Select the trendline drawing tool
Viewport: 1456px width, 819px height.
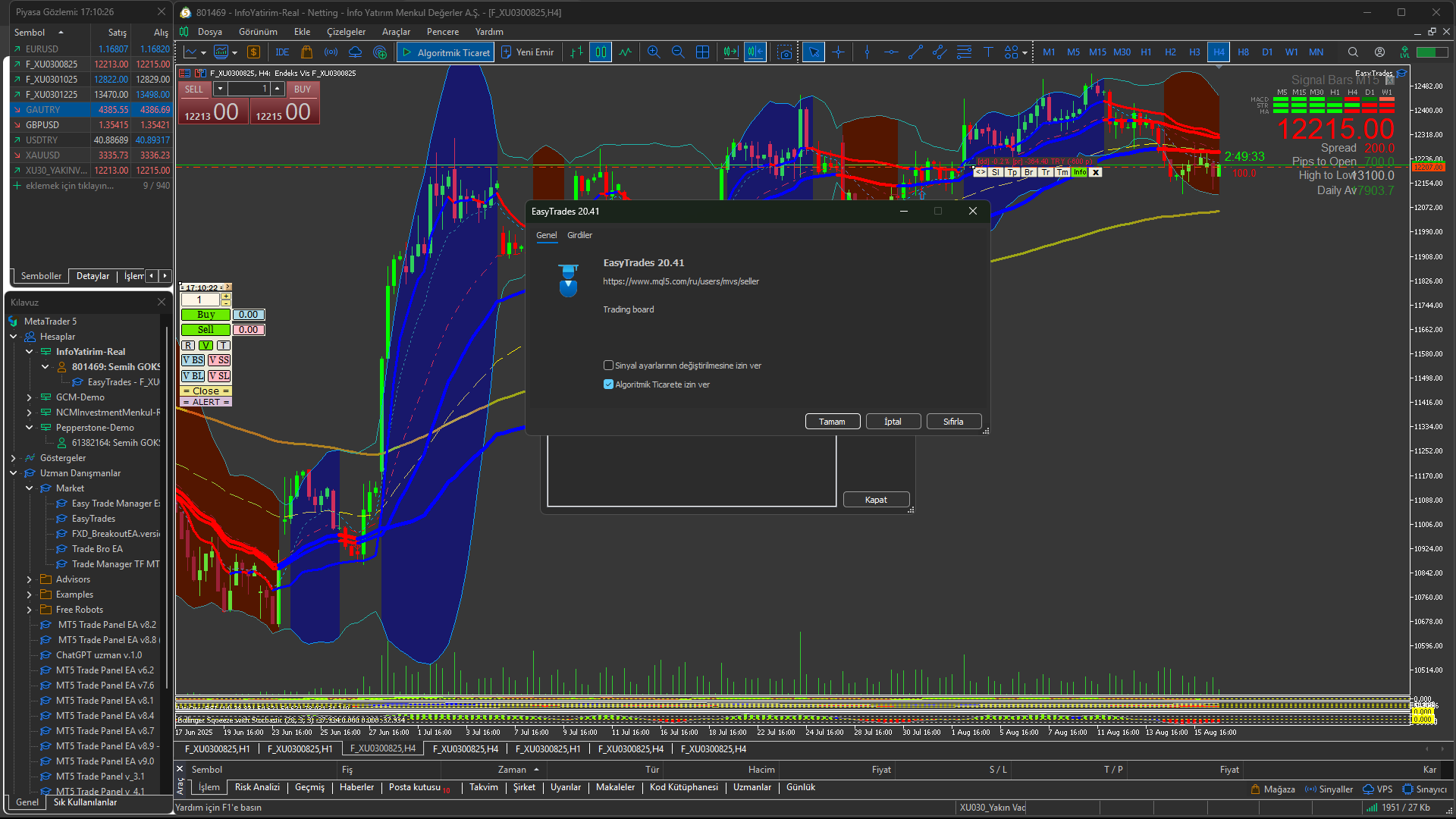(915, 52)
